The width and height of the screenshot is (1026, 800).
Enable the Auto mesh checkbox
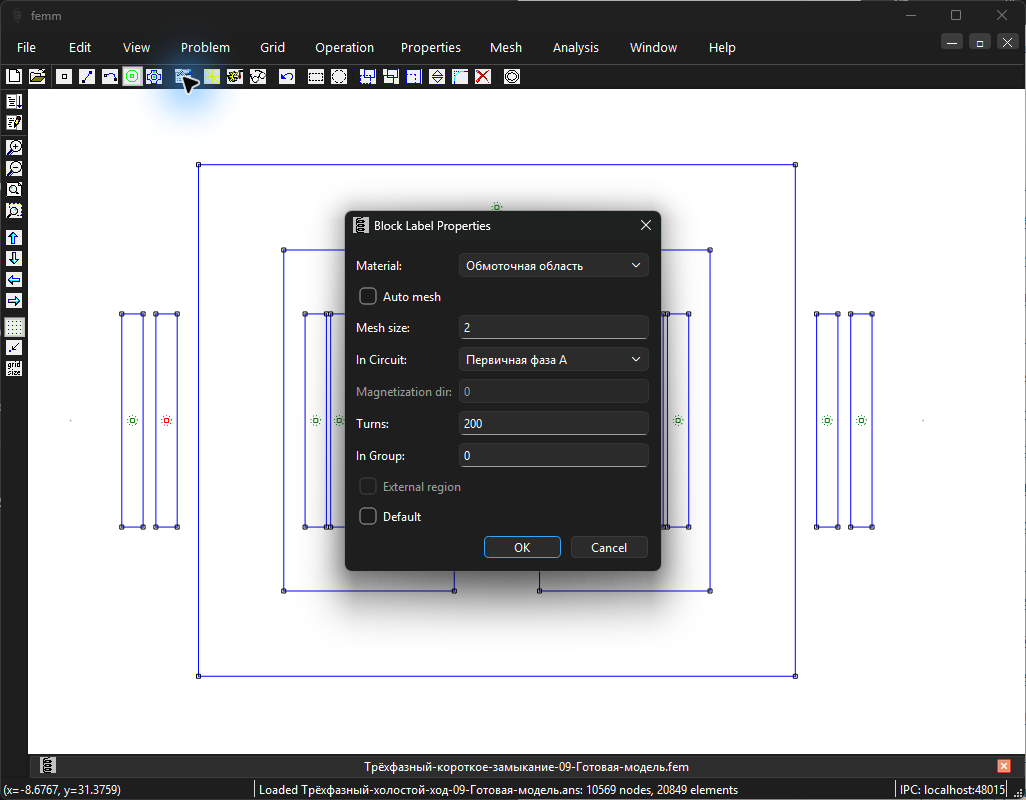coord(368,296)
